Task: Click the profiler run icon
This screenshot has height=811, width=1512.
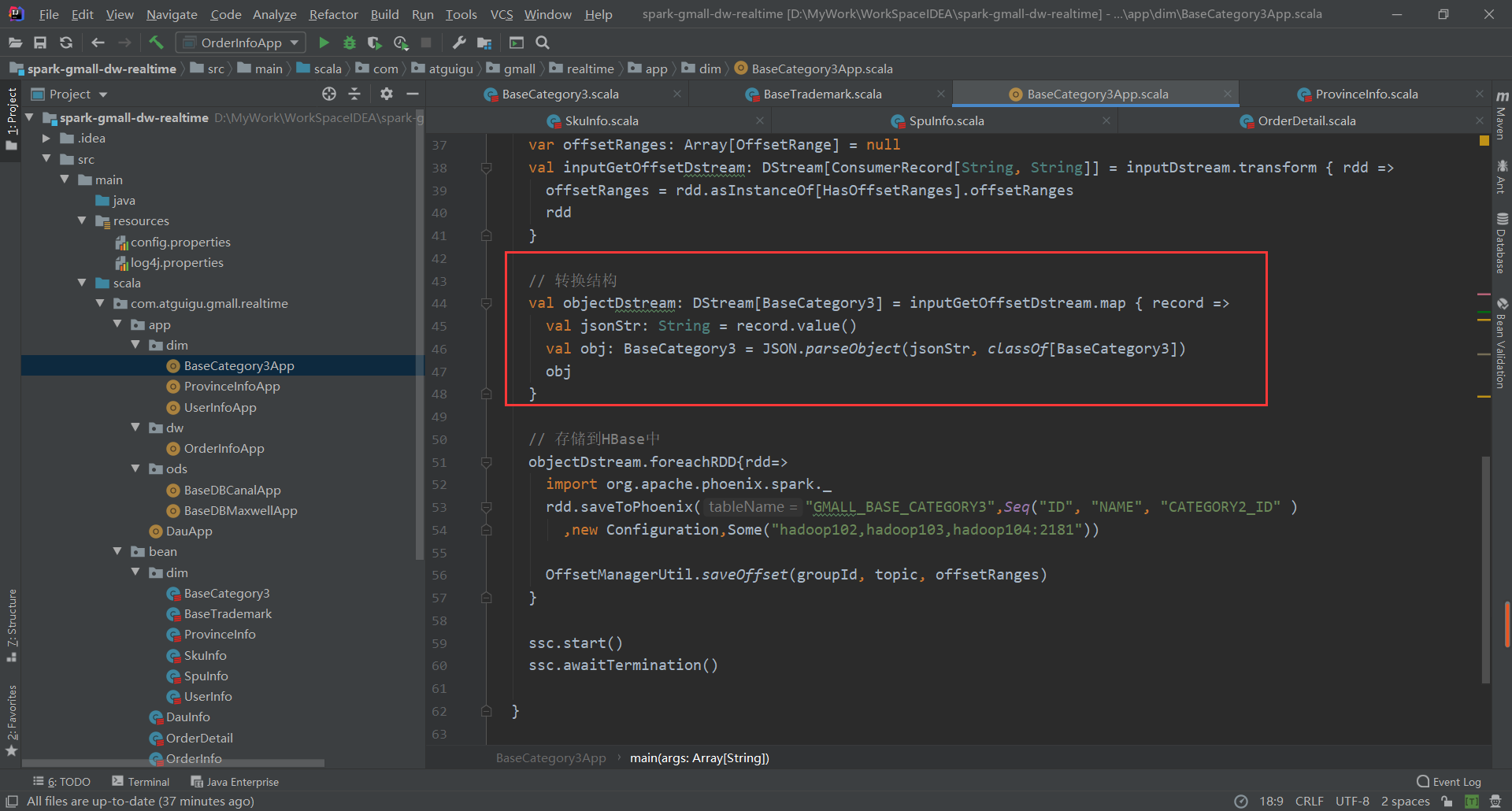Action: point(401,43)
